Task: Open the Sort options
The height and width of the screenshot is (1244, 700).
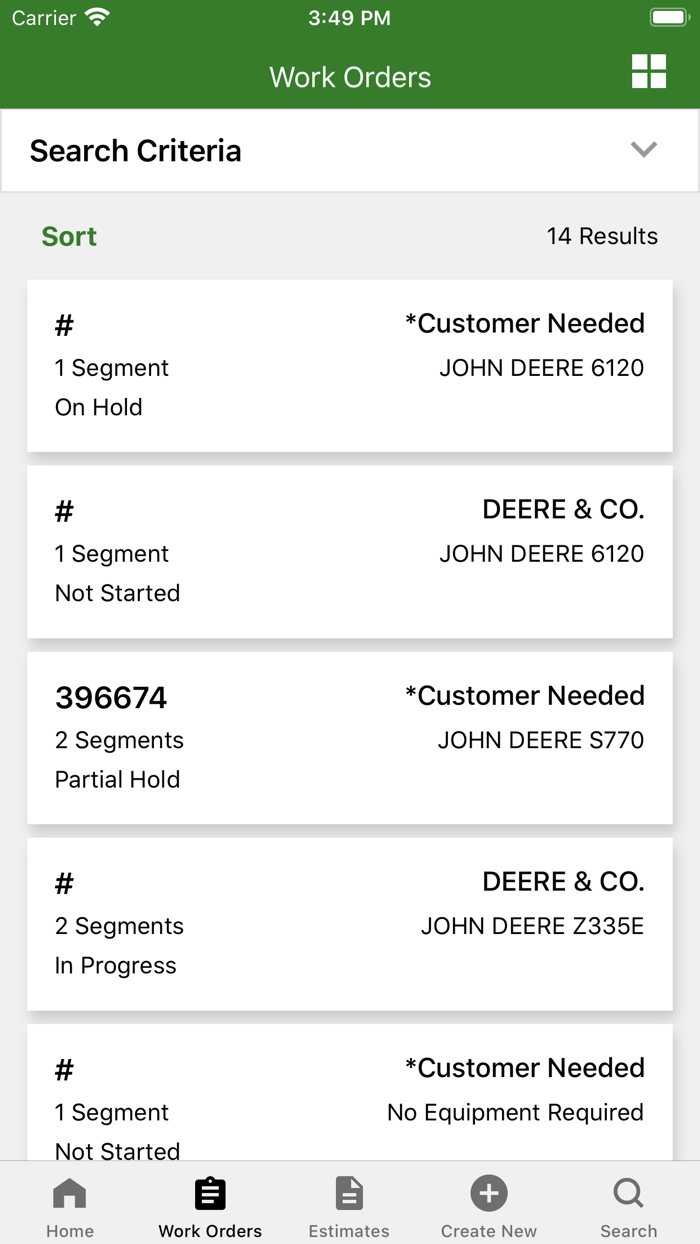Action: click(x=68, y=236)
